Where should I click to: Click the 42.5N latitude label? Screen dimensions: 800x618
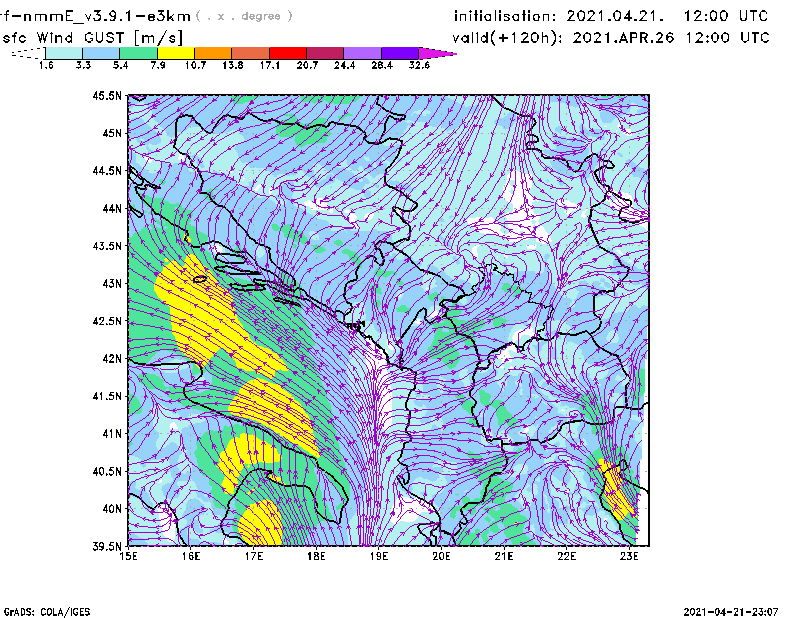point(107,321)
